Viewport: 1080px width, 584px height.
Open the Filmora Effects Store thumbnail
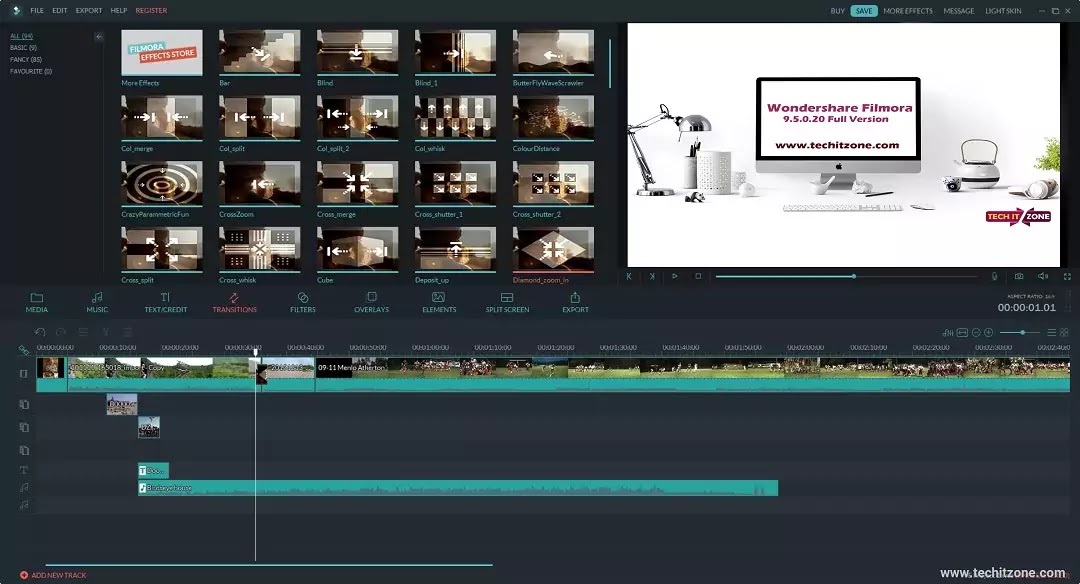(162, 52)
